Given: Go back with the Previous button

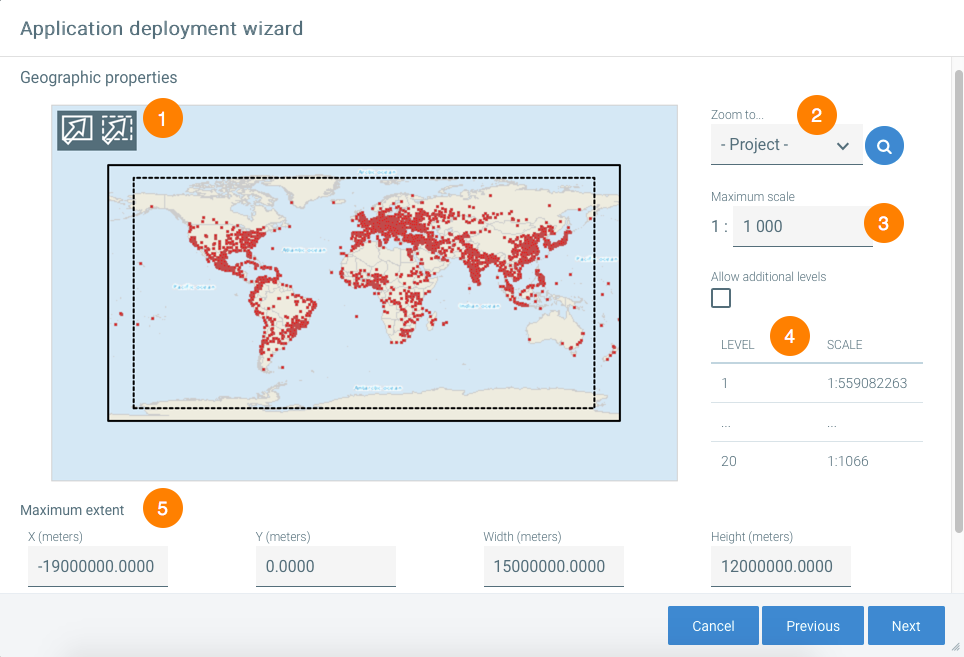Looking at the screenshot, I should tap(812, 626).
